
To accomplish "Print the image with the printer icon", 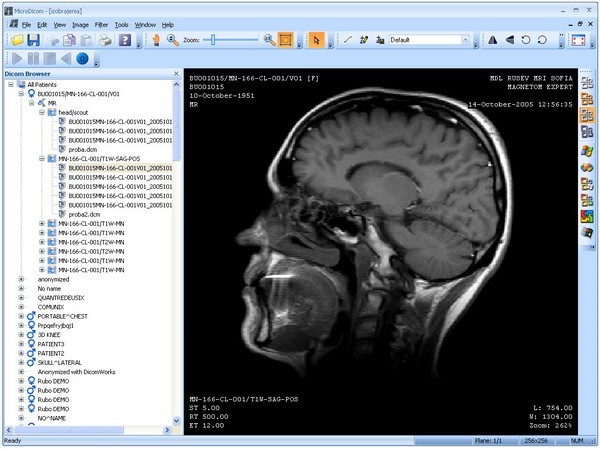I will [x=106, y=40].
